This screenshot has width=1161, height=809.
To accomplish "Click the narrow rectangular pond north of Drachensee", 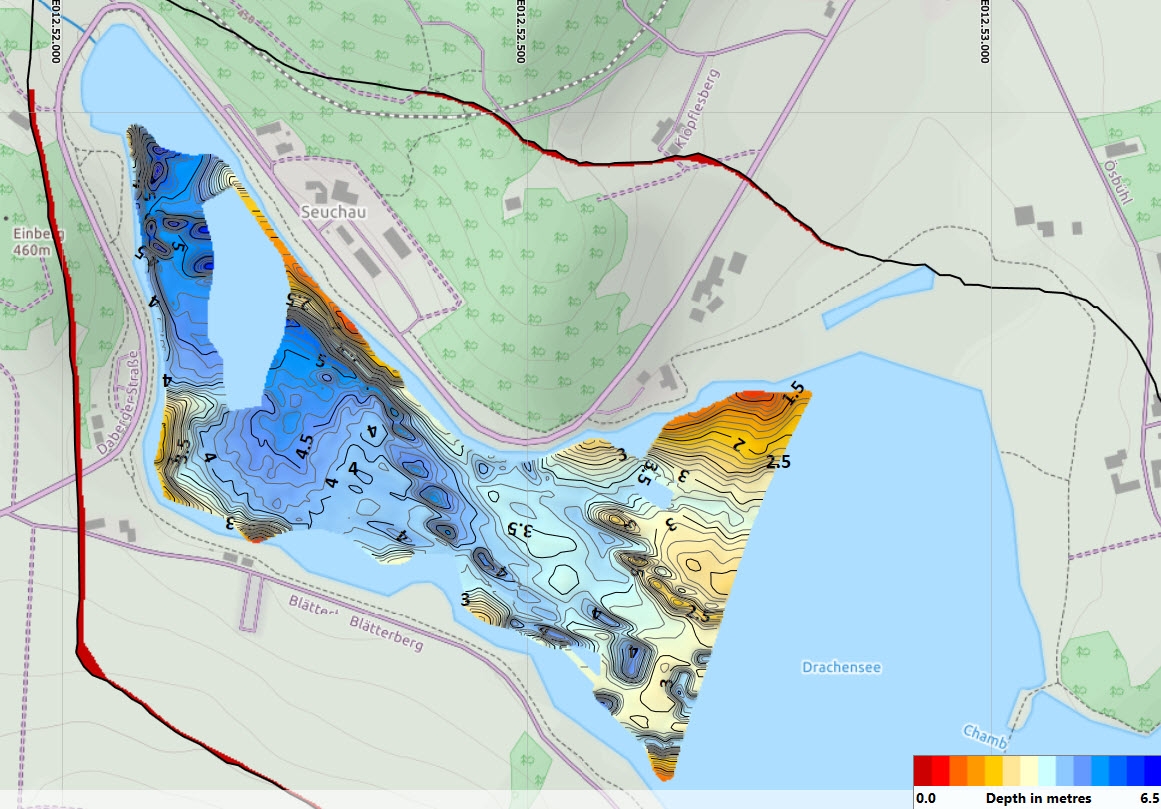I will point(876,298).
